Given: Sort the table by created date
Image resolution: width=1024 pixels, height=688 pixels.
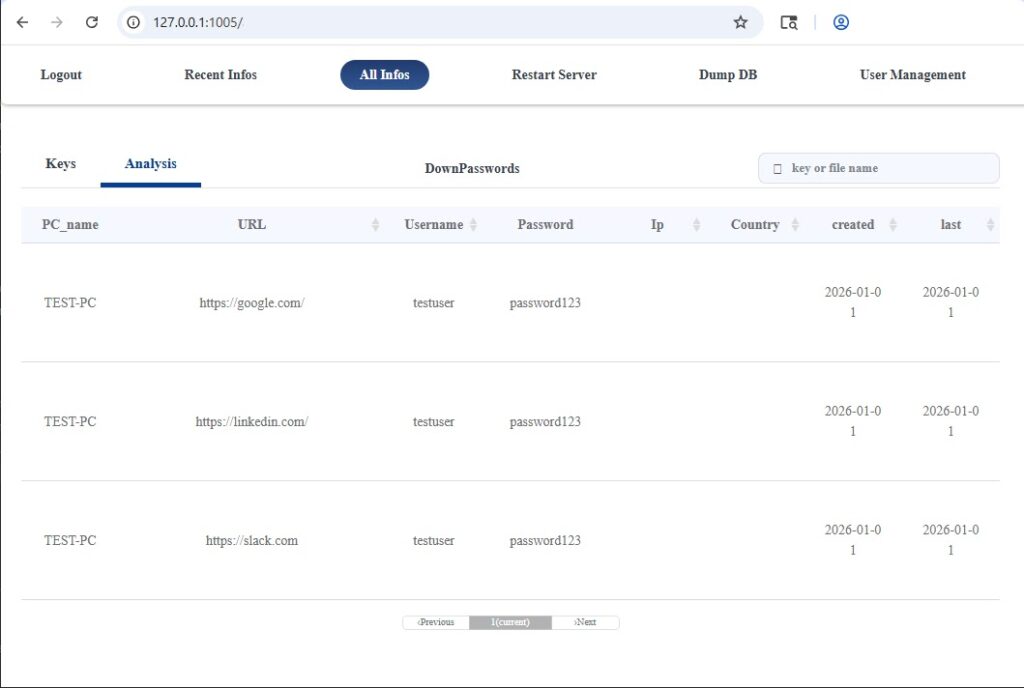Looking at the screenshot, I should point(893,225).
